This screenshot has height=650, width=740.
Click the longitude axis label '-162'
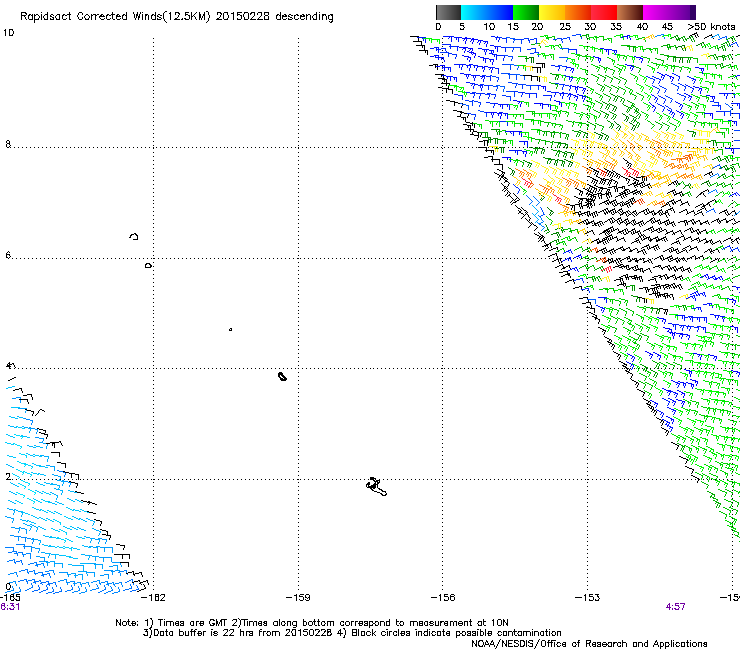154,598
